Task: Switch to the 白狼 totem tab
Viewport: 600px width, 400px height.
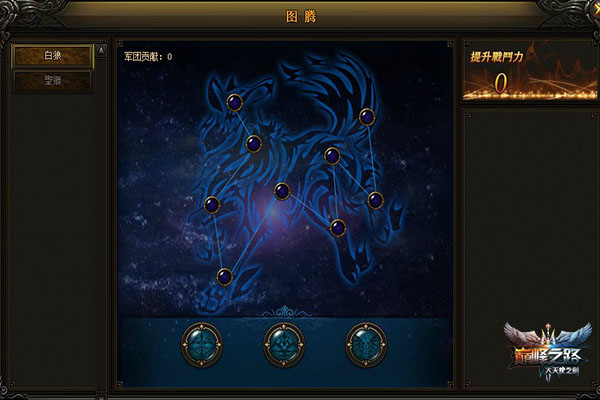Action: point(52,56)
